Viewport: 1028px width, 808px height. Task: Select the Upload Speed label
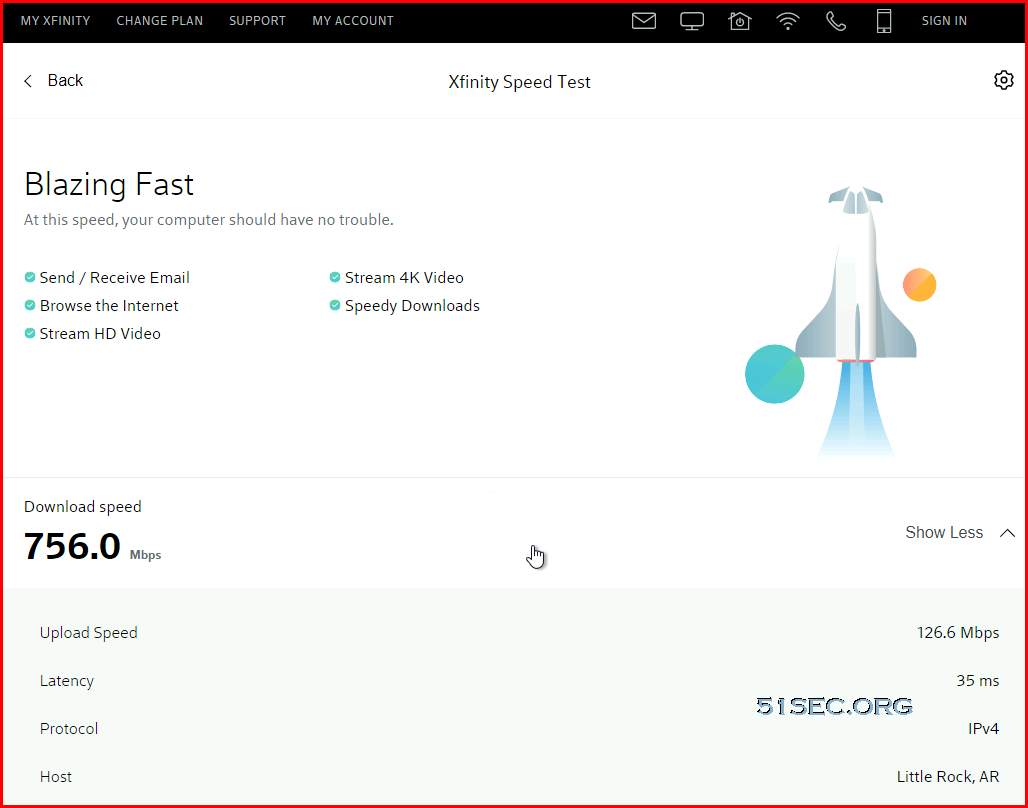pyautogui.click(x=89, y=633)
